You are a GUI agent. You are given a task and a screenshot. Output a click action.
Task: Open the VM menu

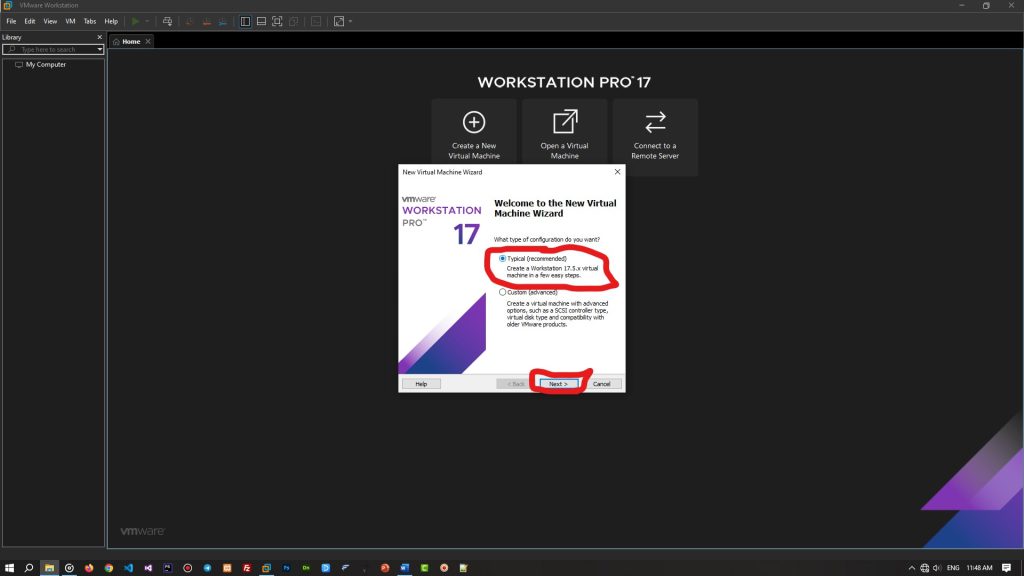click(69, 20)
